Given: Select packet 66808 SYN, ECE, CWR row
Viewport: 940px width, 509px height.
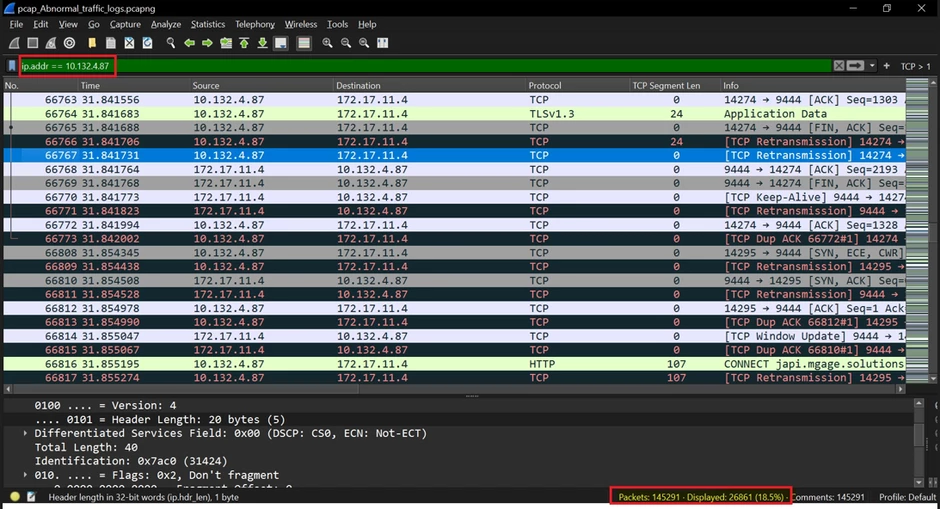Looking at the screenshot, I should pyautogui.click(x=454, y=252).
